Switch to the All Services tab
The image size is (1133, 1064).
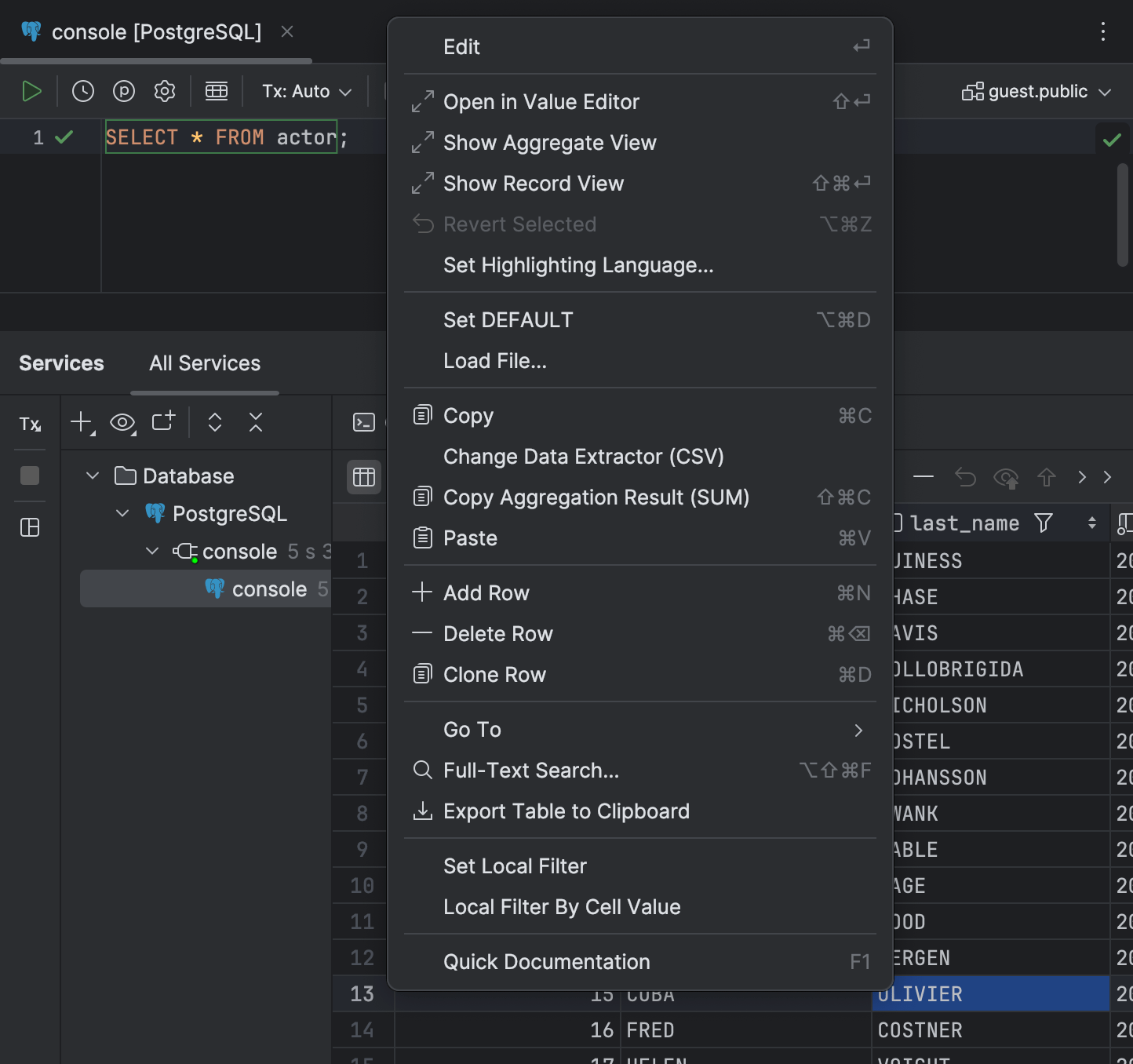204,363
